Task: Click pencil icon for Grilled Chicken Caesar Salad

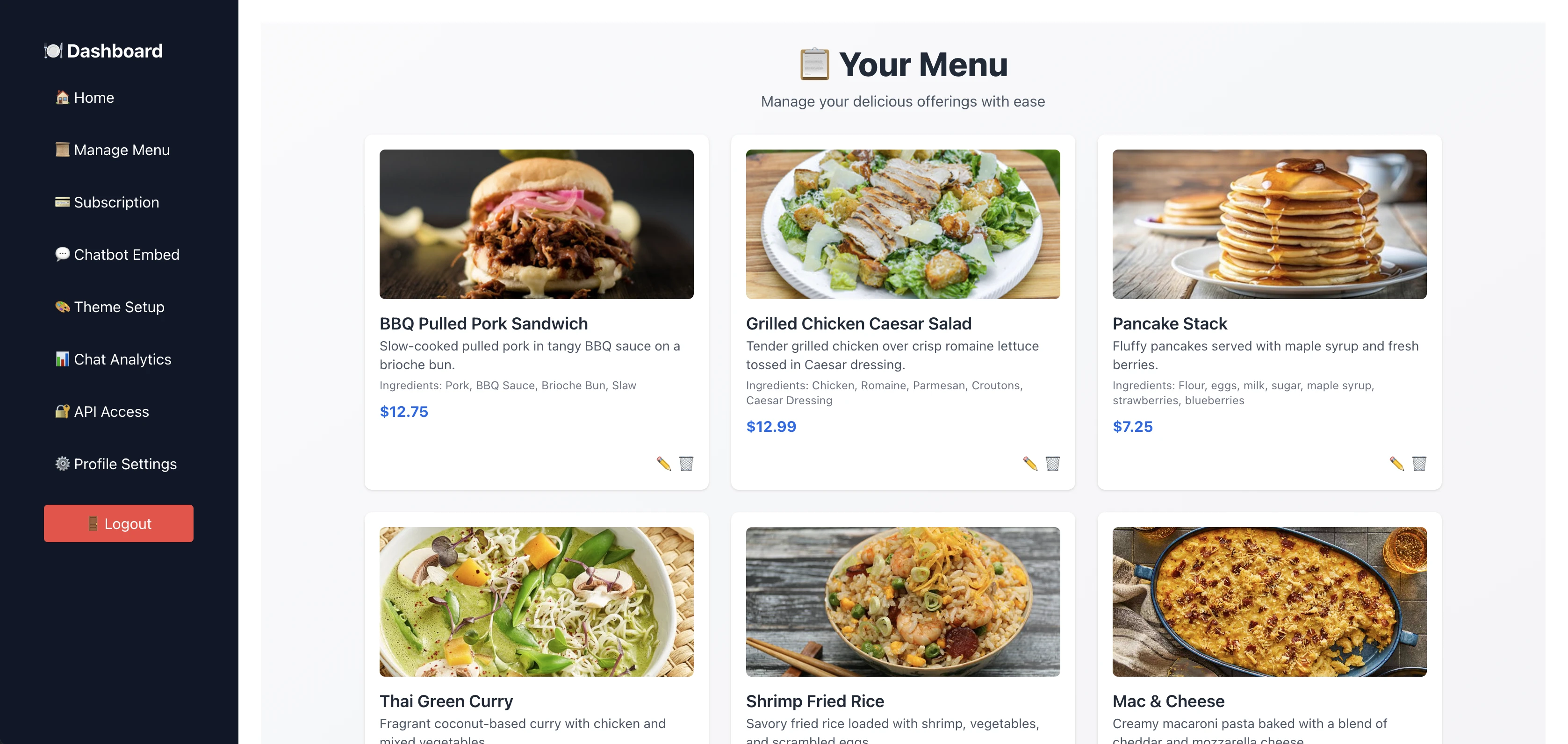Action: (1030, 464)
